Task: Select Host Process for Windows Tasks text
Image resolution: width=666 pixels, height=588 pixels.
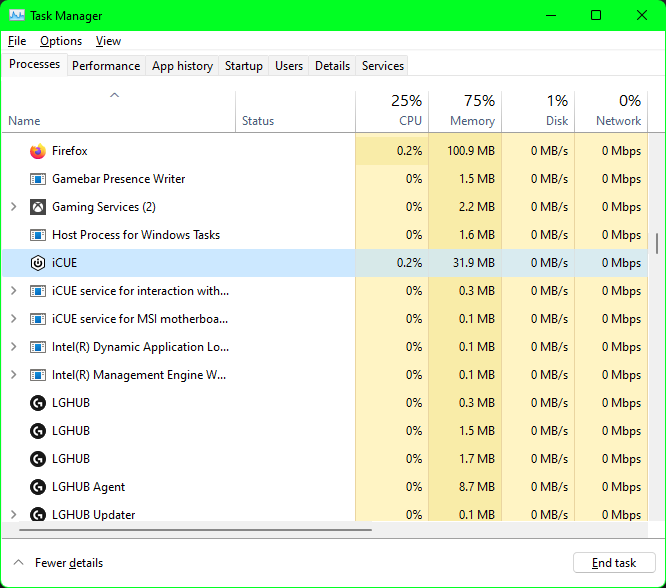Action: [x=136, y=235]
